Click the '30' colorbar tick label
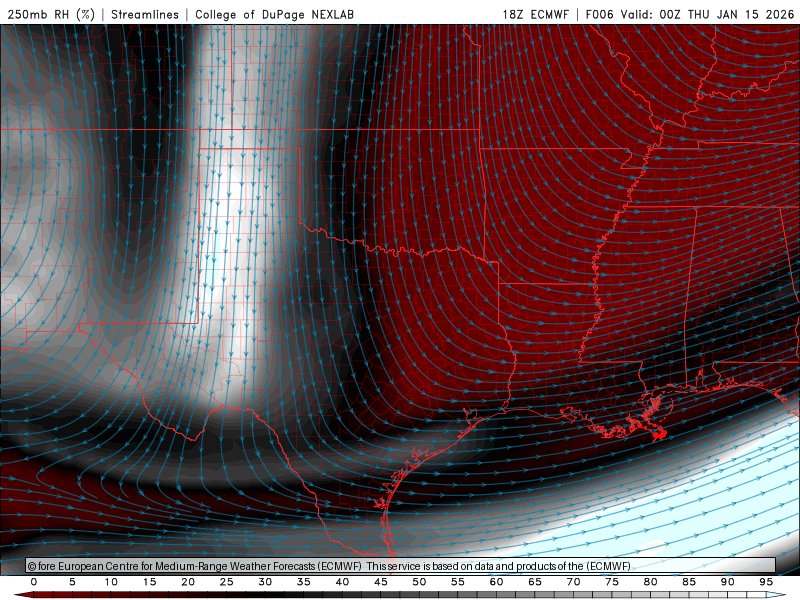This screenshot has width=800, height=600. 265,582
